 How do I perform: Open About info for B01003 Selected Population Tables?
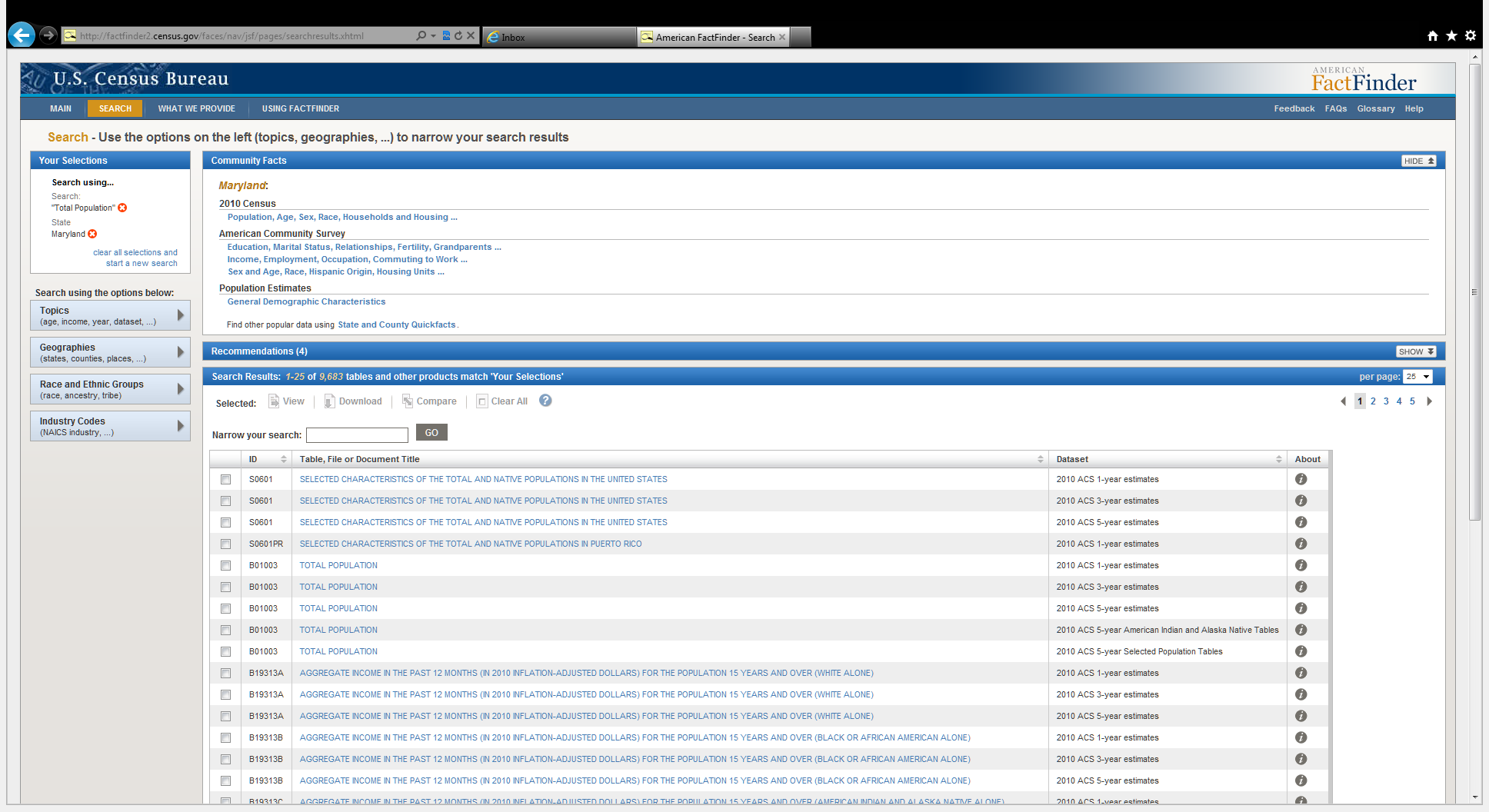pyautogui.click(x=1301, y=651)
